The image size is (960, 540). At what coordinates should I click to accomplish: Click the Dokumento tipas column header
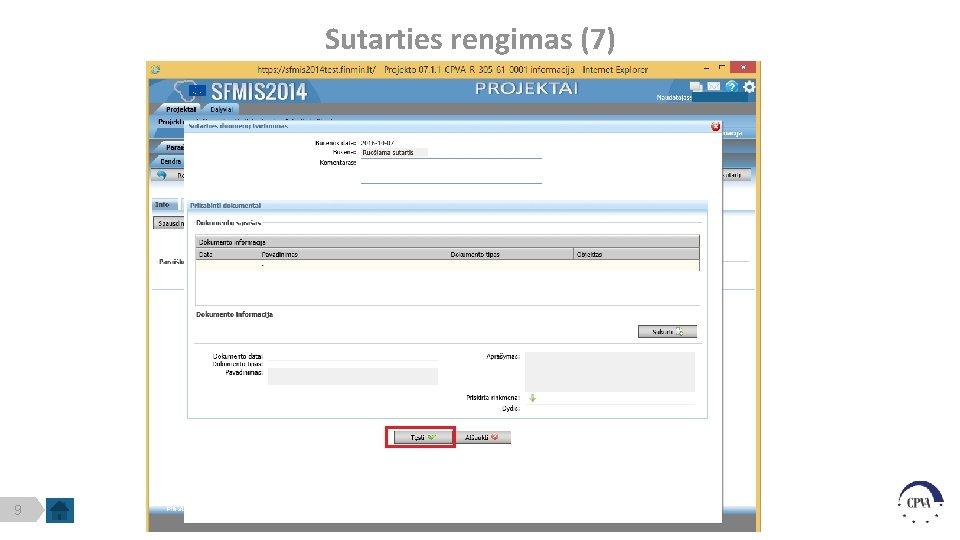[510, 254]
